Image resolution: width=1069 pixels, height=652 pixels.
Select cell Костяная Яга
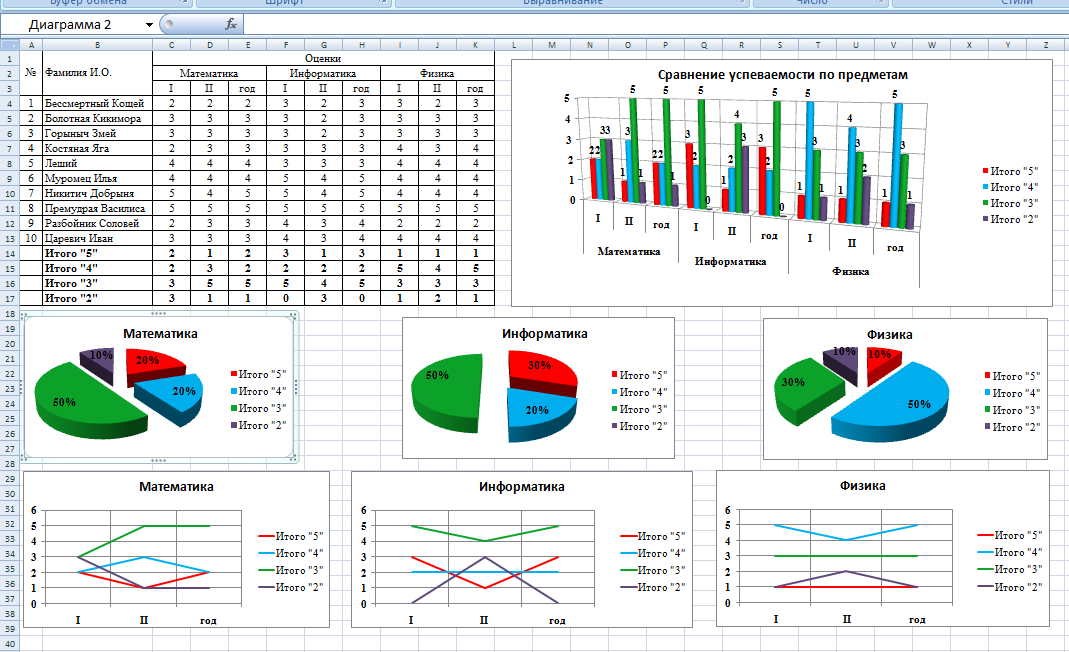coord(97,149)
